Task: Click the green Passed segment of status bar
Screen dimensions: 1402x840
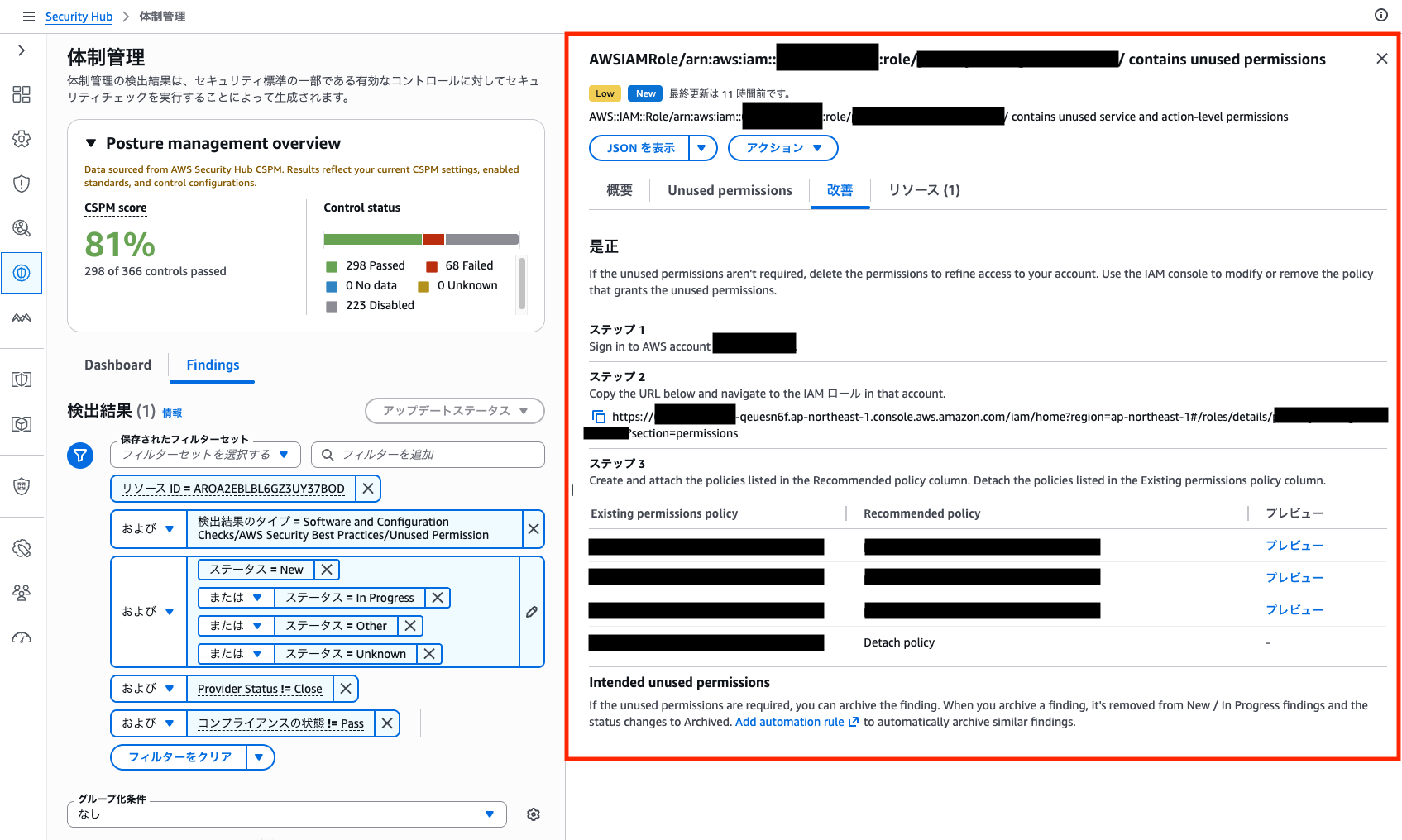Action: coord(373,240)
